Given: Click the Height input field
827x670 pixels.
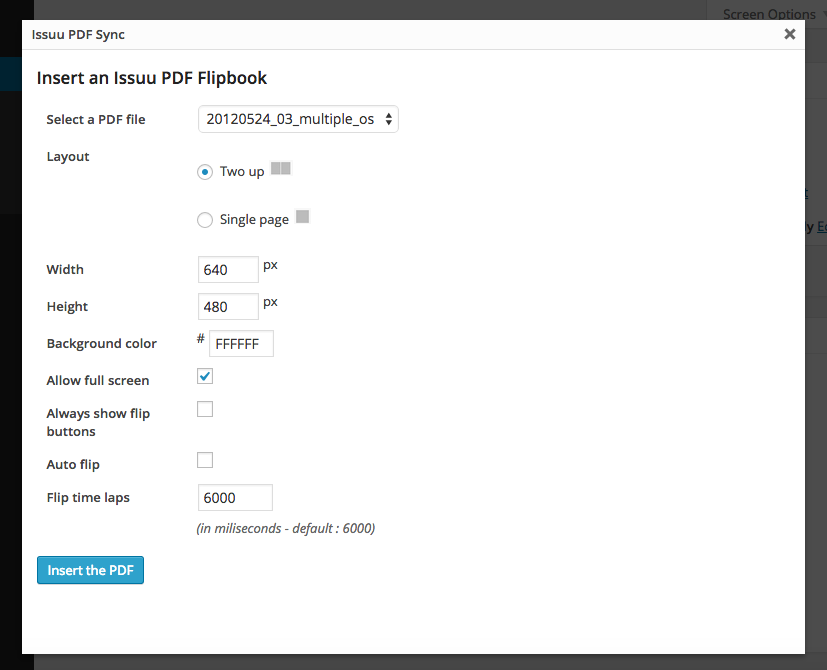Looking at the screenshot, I should 228,307.
